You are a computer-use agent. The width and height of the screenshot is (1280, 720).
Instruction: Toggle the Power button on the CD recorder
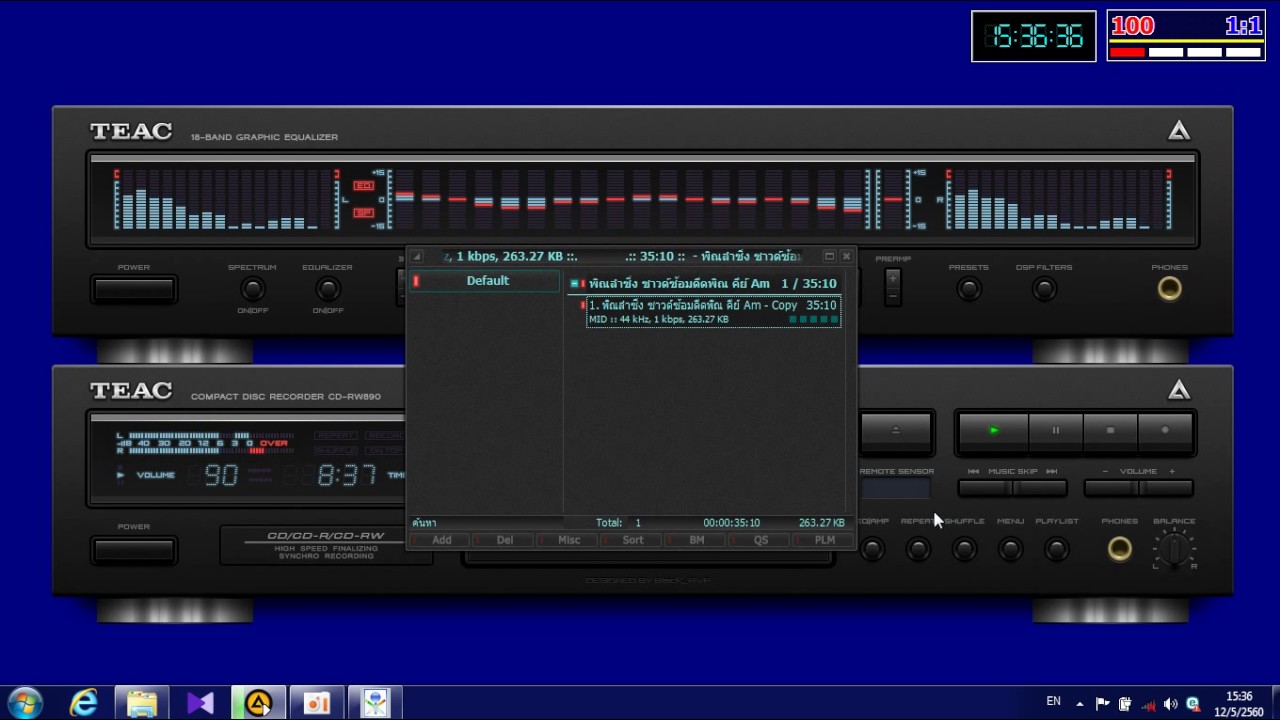pos(134,550)
